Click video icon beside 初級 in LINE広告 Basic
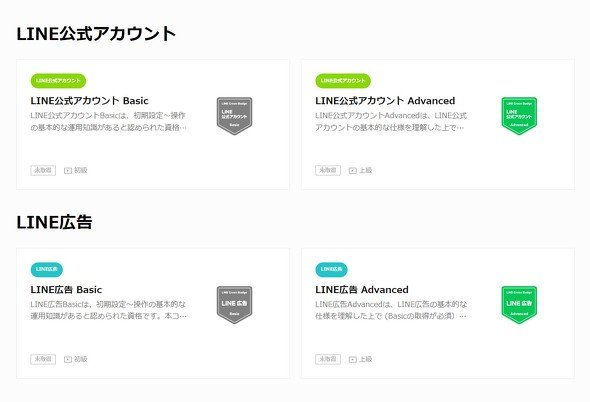The image size is (590, 402). [x=68, y=359]
